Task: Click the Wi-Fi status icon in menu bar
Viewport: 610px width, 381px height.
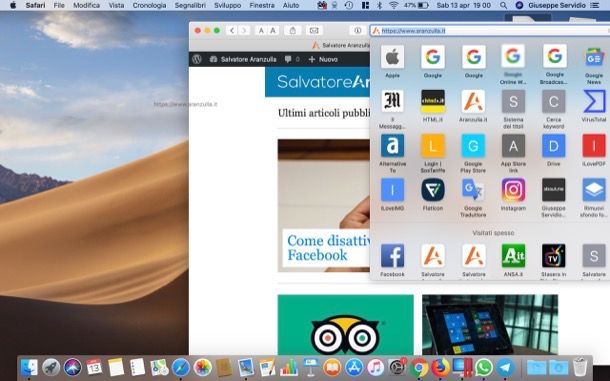Action: 394,5
